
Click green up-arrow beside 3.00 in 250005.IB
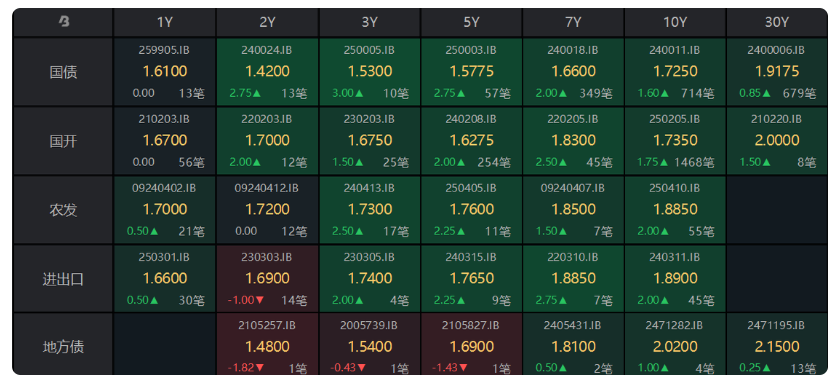point(359,93)
